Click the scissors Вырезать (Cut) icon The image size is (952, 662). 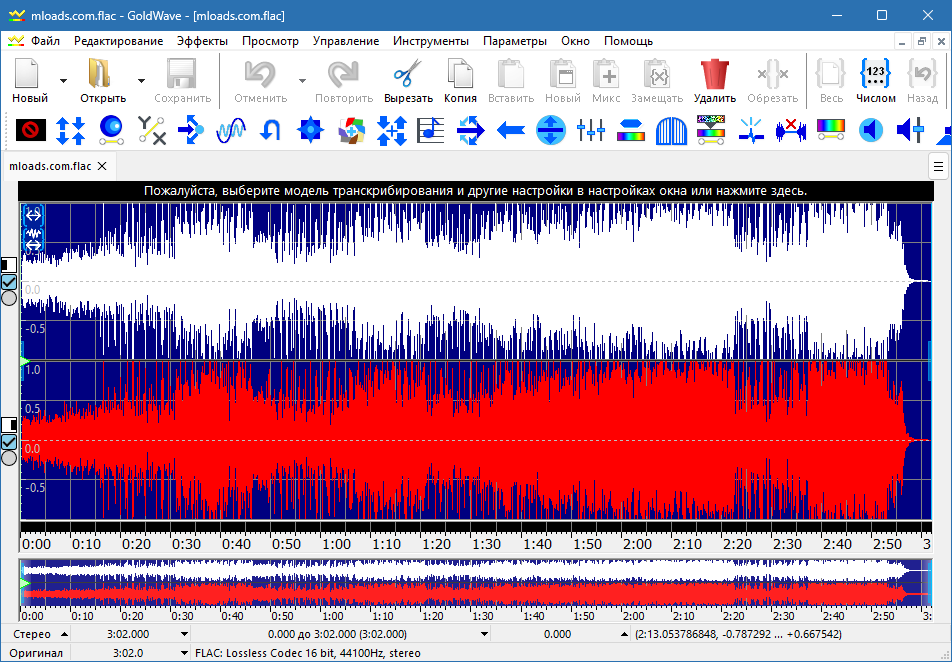click(x=407, y=73)
